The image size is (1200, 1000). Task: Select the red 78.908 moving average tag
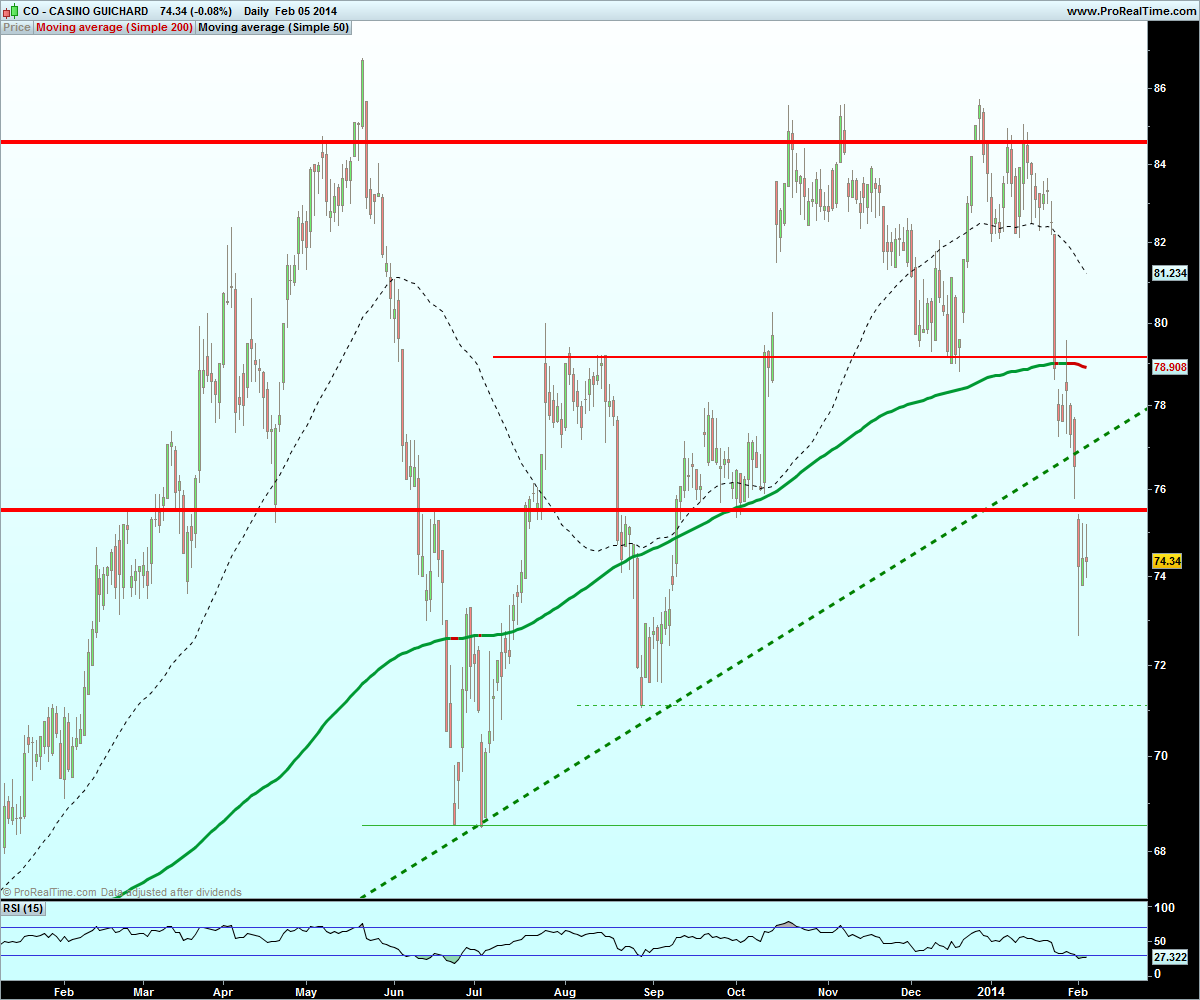(1170, 367)
